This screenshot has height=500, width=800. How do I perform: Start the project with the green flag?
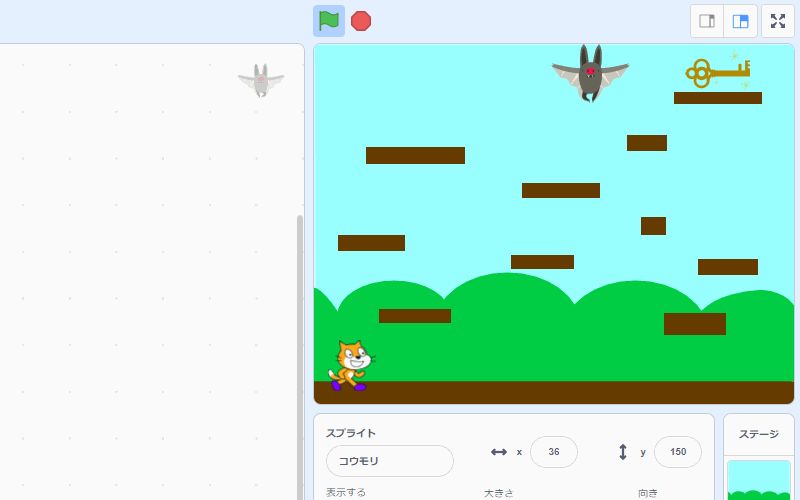coord(329,21)
